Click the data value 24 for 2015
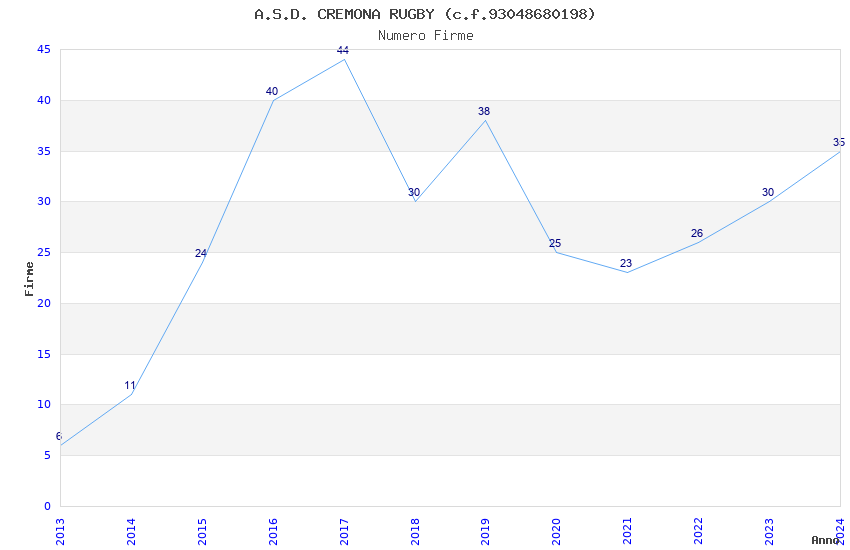The height and width of the screenshot is (550, 850). [x=201, y=253]
